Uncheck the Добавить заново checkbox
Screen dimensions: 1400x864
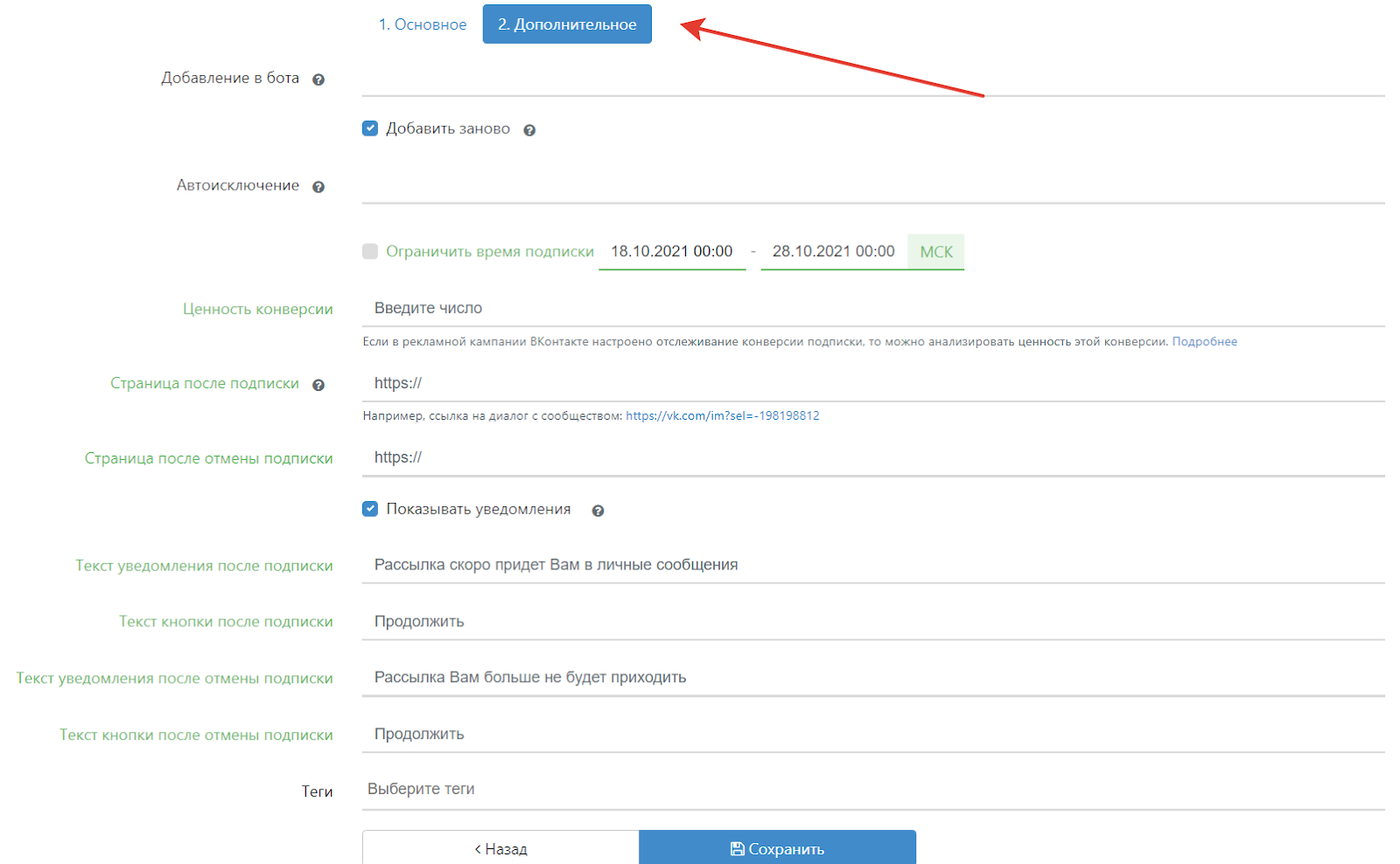[370, 129]
